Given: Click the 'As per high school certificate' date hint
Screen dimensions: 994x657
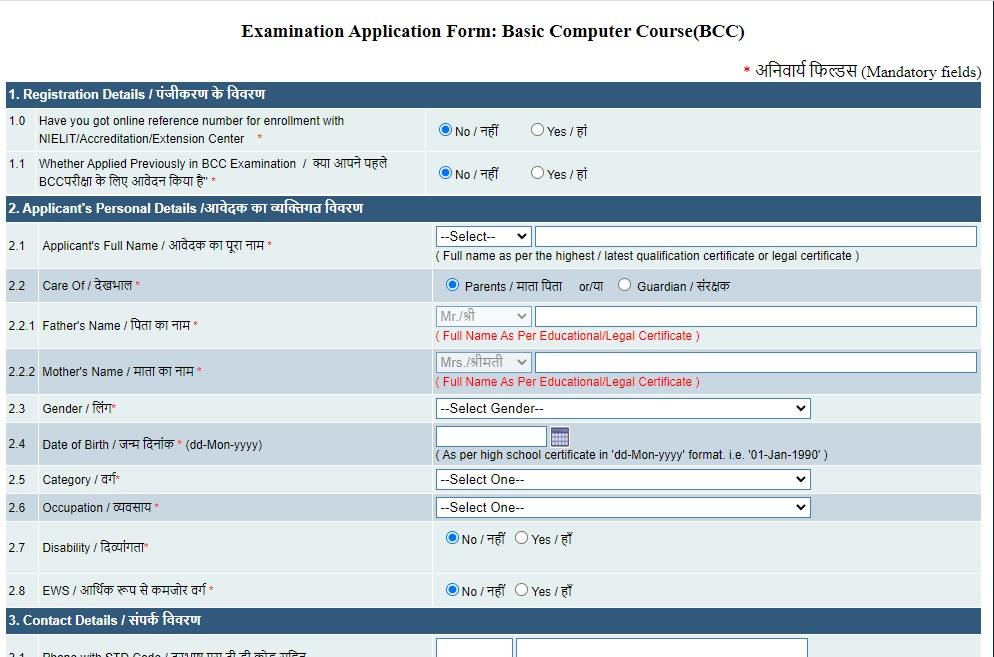Looking at the screenshot, I should (631, 455).
